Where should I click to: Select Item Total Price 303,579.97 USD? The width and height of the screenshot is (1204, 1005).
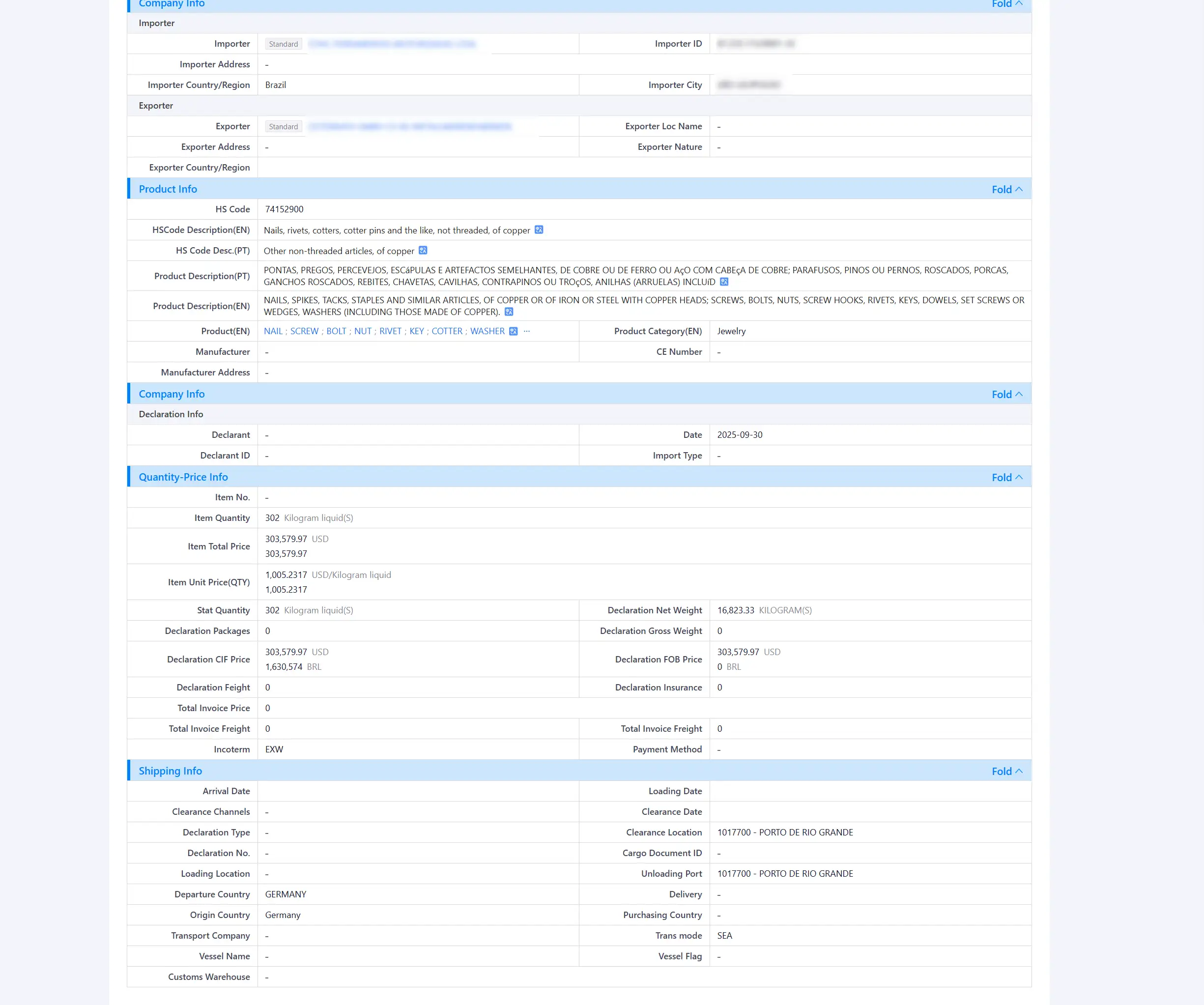[x=296, y=540]
